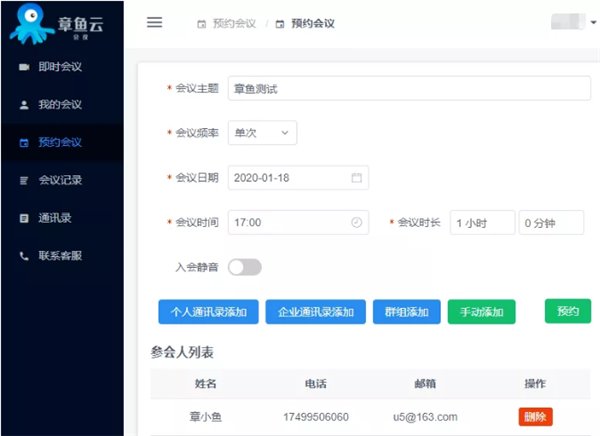The height and width of the screenshot is (436, 600).
Task: Click the calendar icon in date field
Action: 356,178
